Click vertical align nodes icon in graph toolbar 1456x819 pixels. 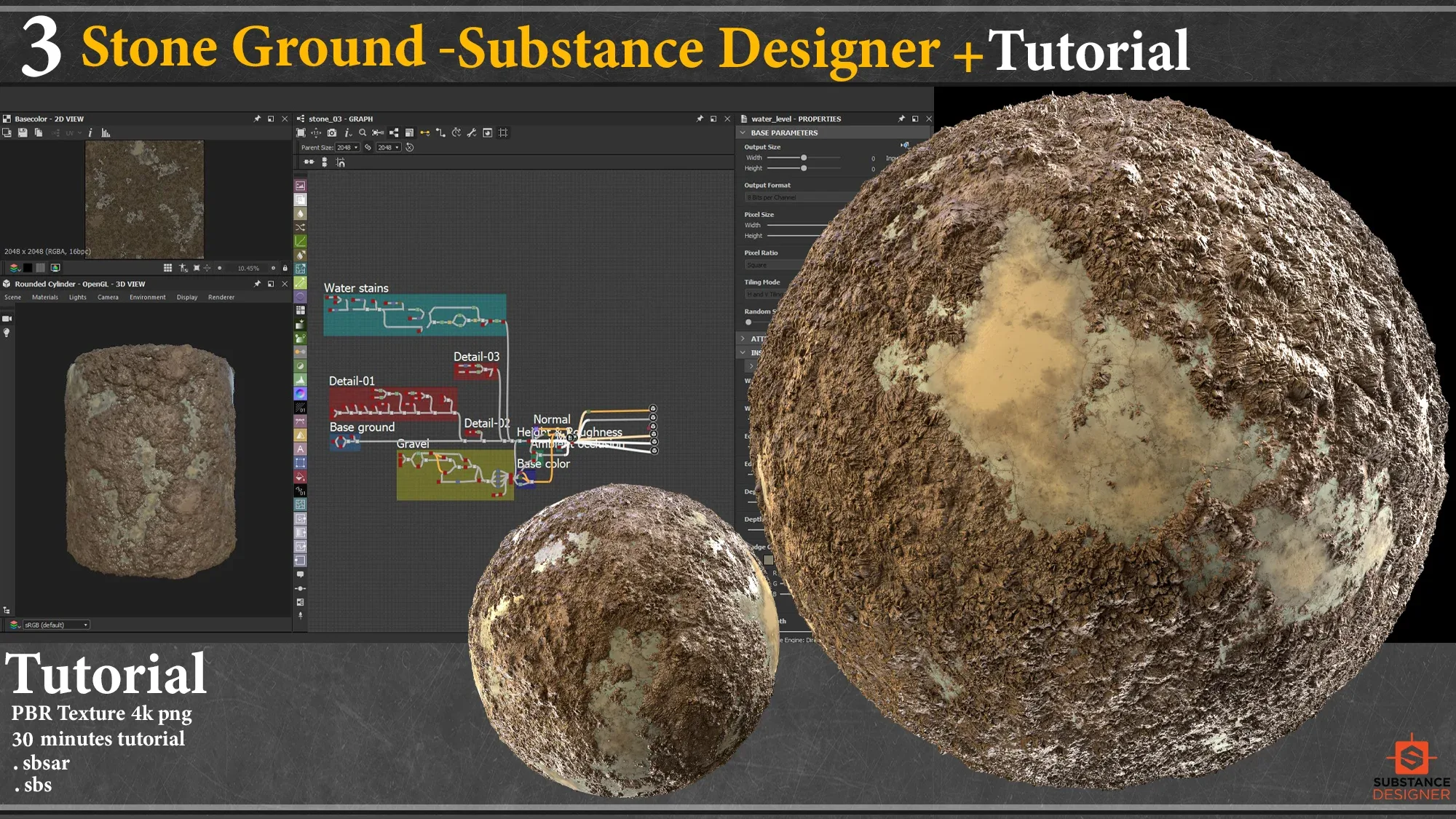pyautogui.click(x=325, y=162)
